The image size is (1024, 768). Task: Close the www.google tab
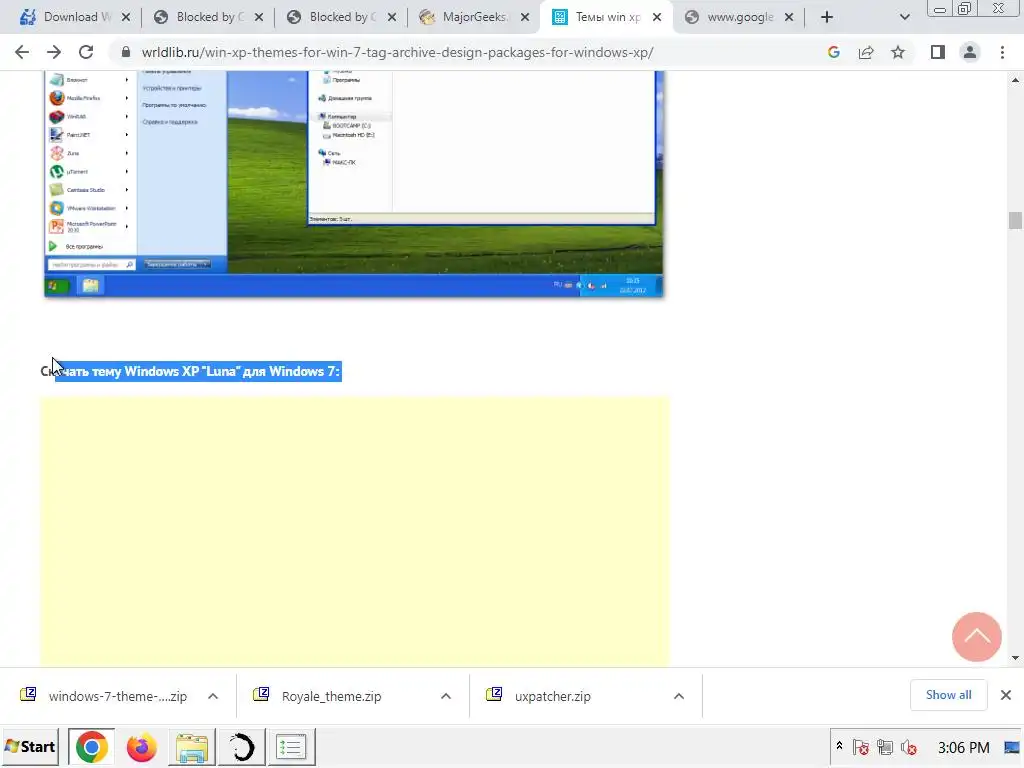pyautogui.click(x=789, y=18)
